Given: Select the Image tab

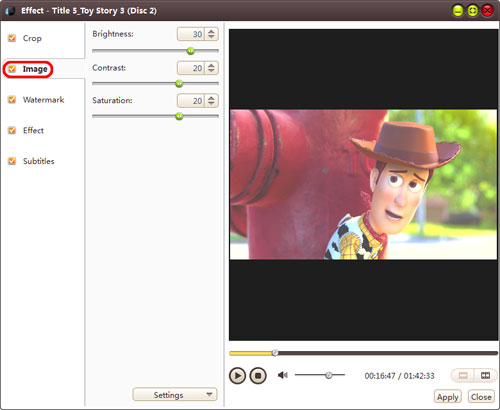Looking at the screenshot, I should point(35,69).
